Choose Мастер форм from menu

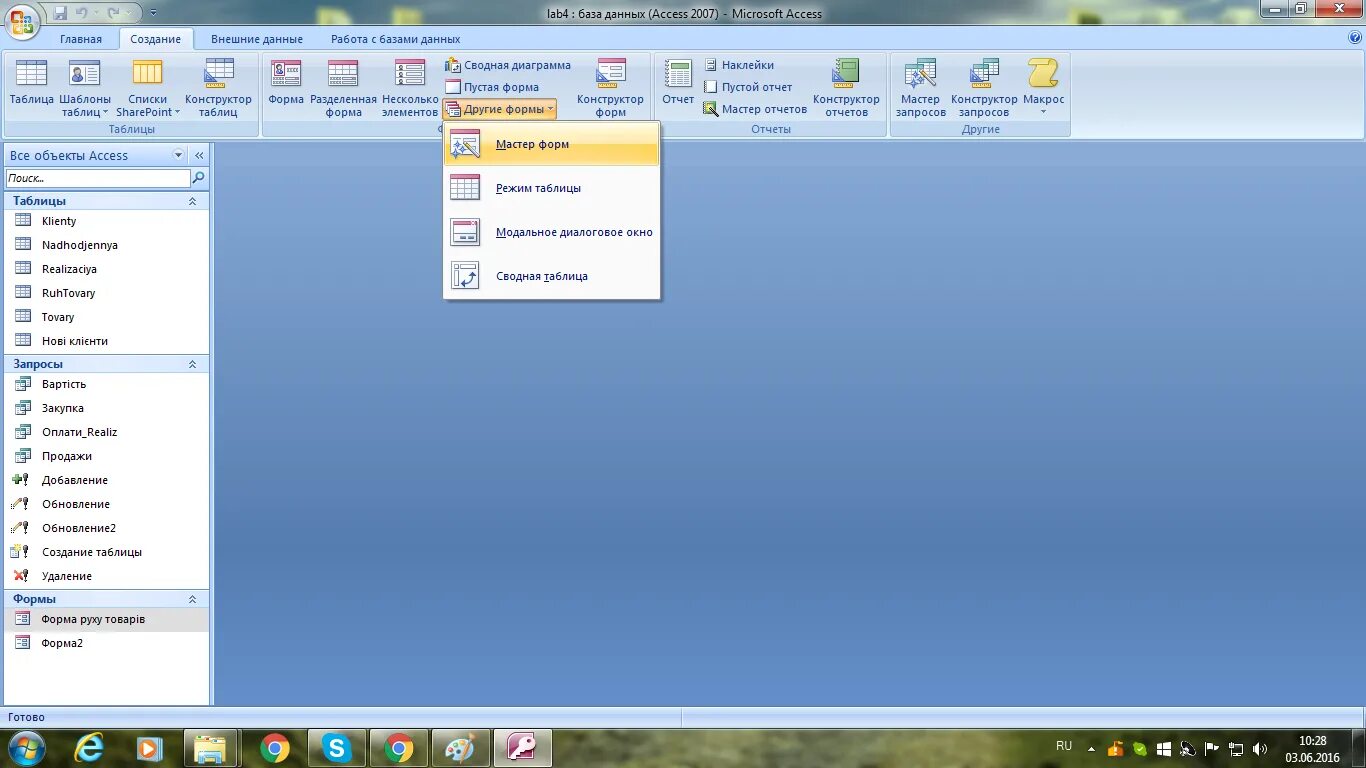click(552, 144)
